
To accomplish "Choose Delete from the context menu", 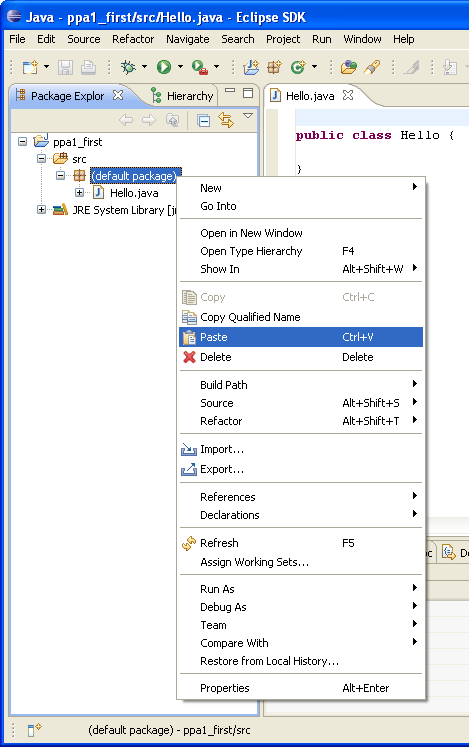I will pos(301,357).
